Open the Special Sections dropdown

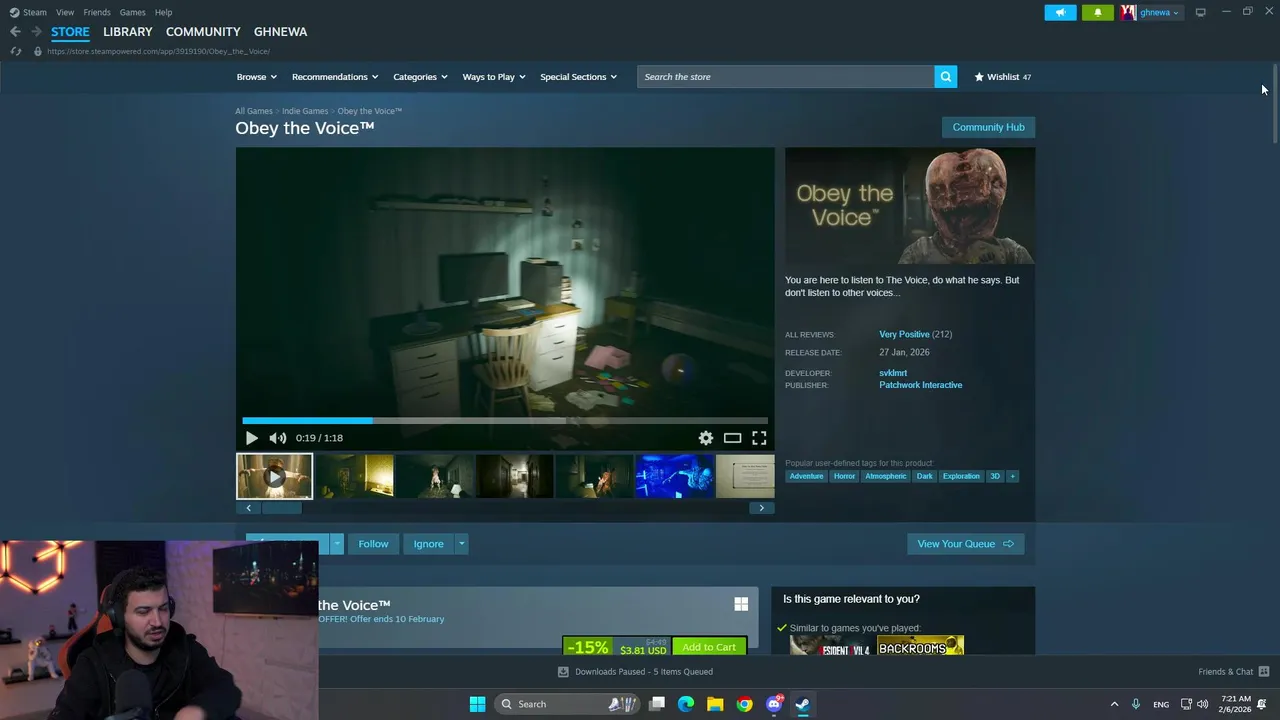(578, 77)
